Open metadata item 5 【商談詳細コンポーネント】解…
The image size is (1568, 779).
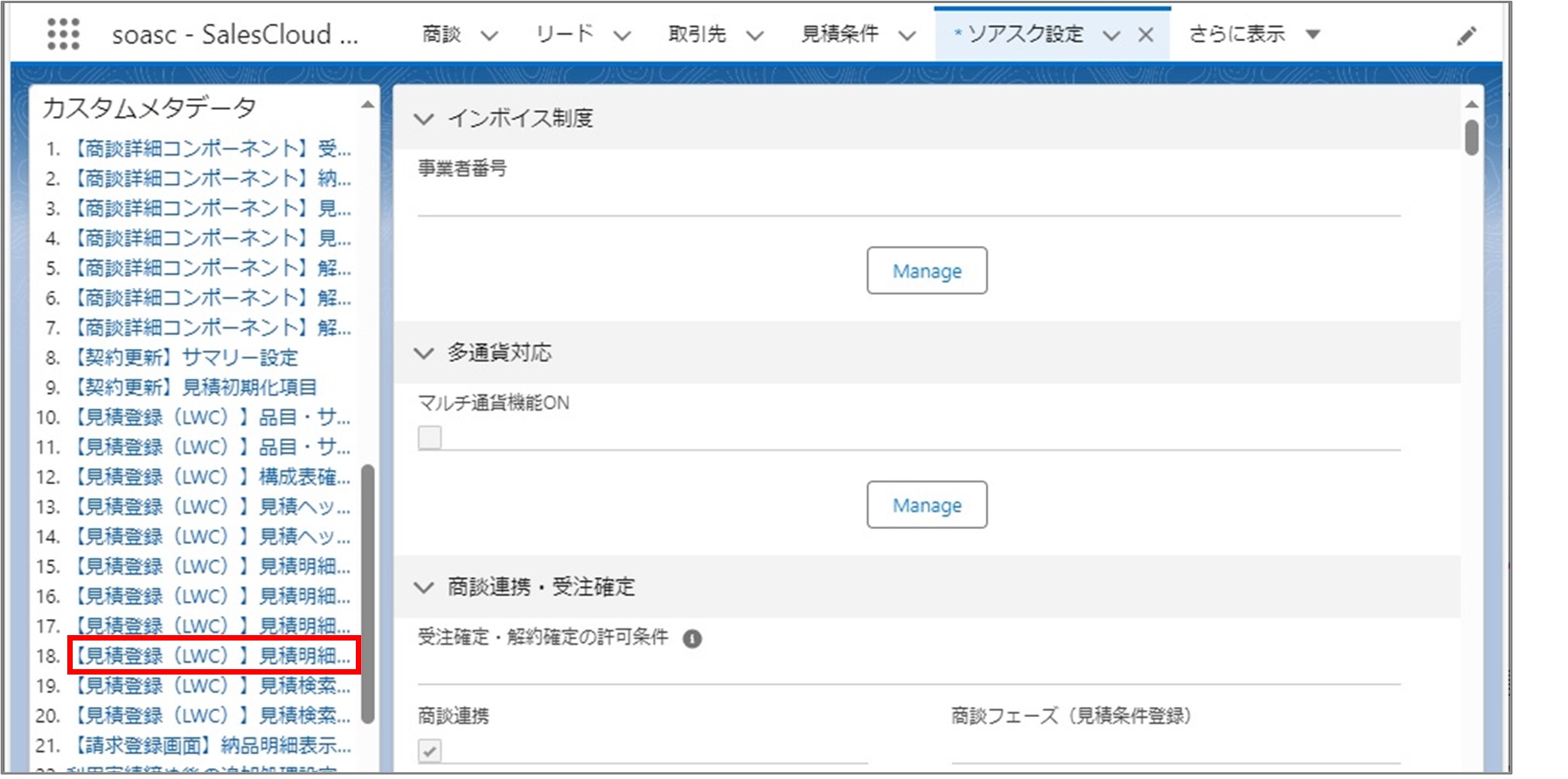(212, 268)
